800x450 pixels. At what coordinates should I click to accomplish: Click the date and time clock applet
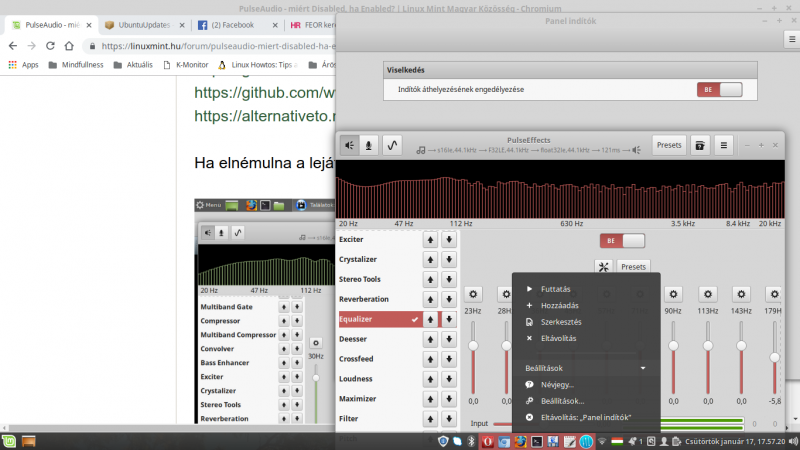coord(735,441)
